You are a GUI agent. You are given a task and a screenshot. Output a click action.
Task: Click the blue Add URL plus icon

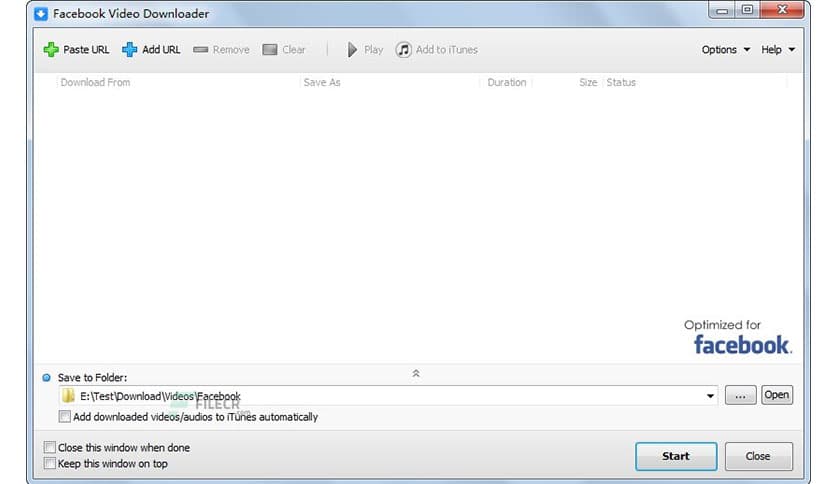click(x=130, y=50)
